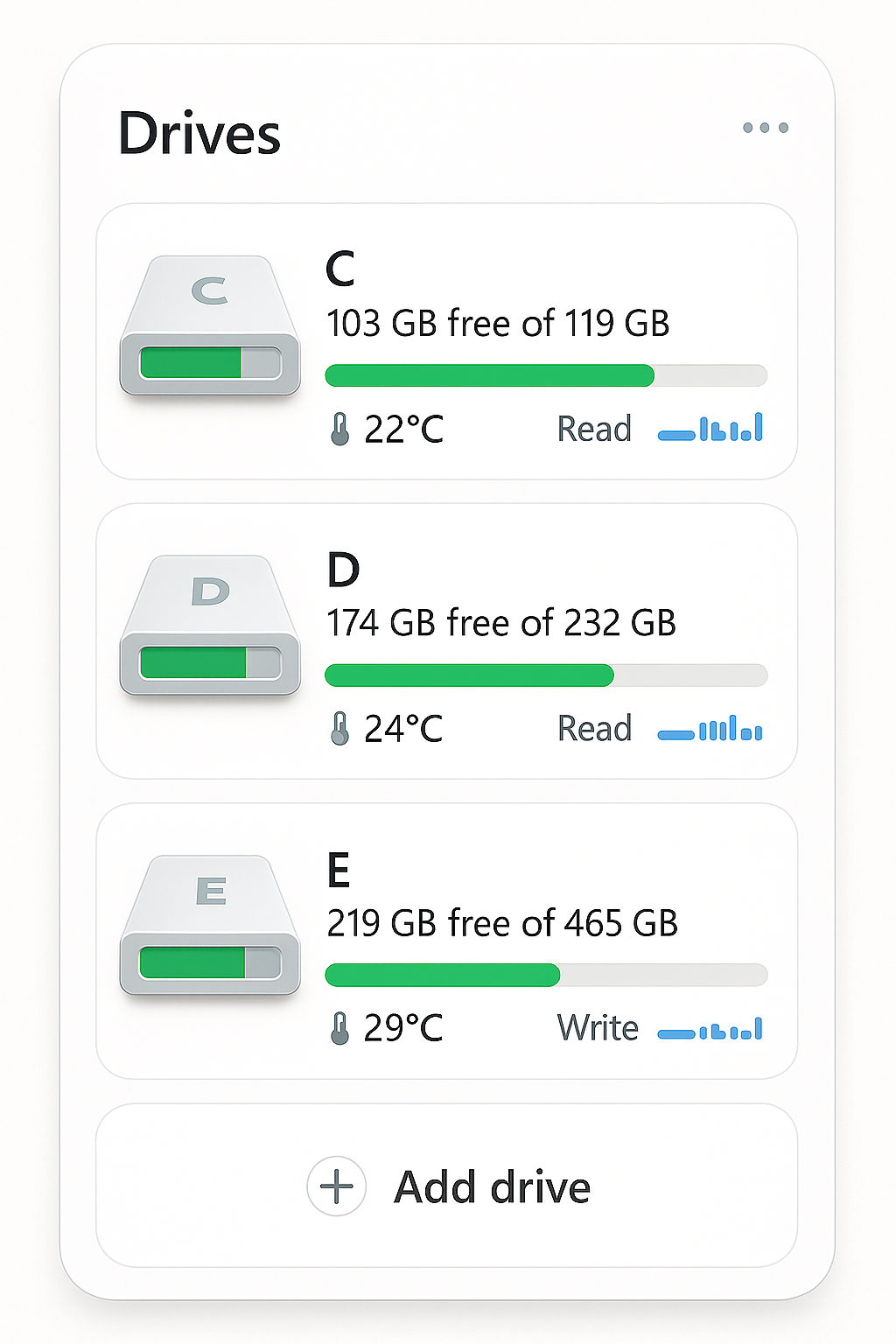Click the C drive read activity graph

pyautogui.click(x=710, y=429)
